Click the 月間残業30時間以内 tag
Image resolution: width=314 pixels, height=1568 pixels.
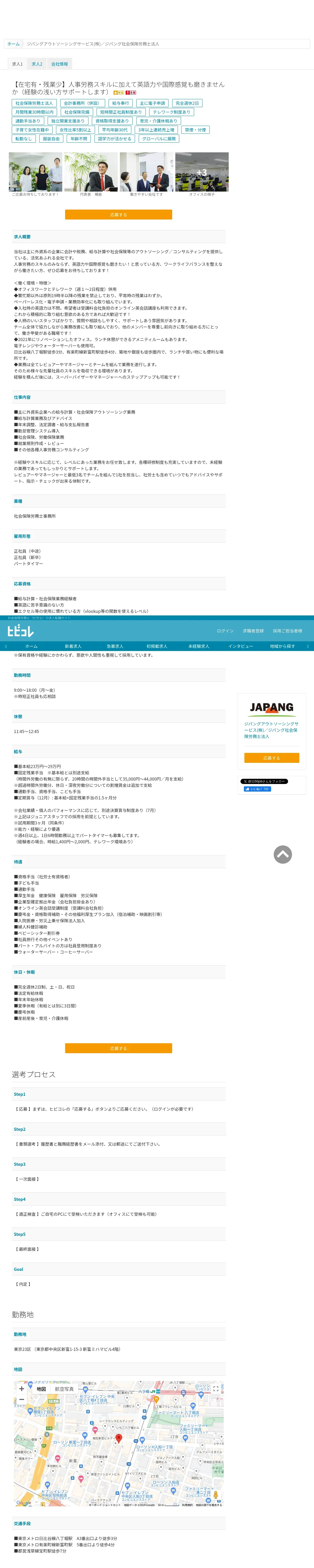34,112
